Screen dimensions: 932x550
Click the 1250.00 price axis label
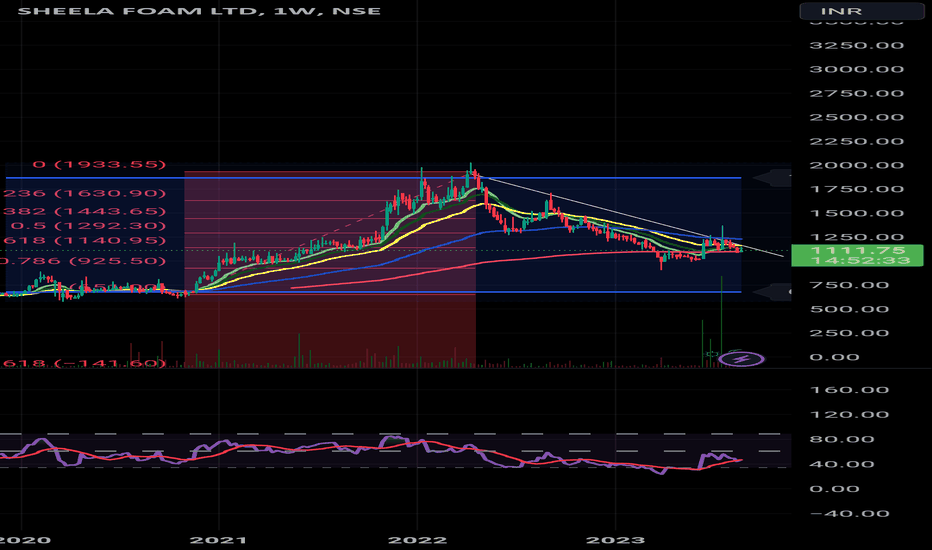(x=857, y=237)
